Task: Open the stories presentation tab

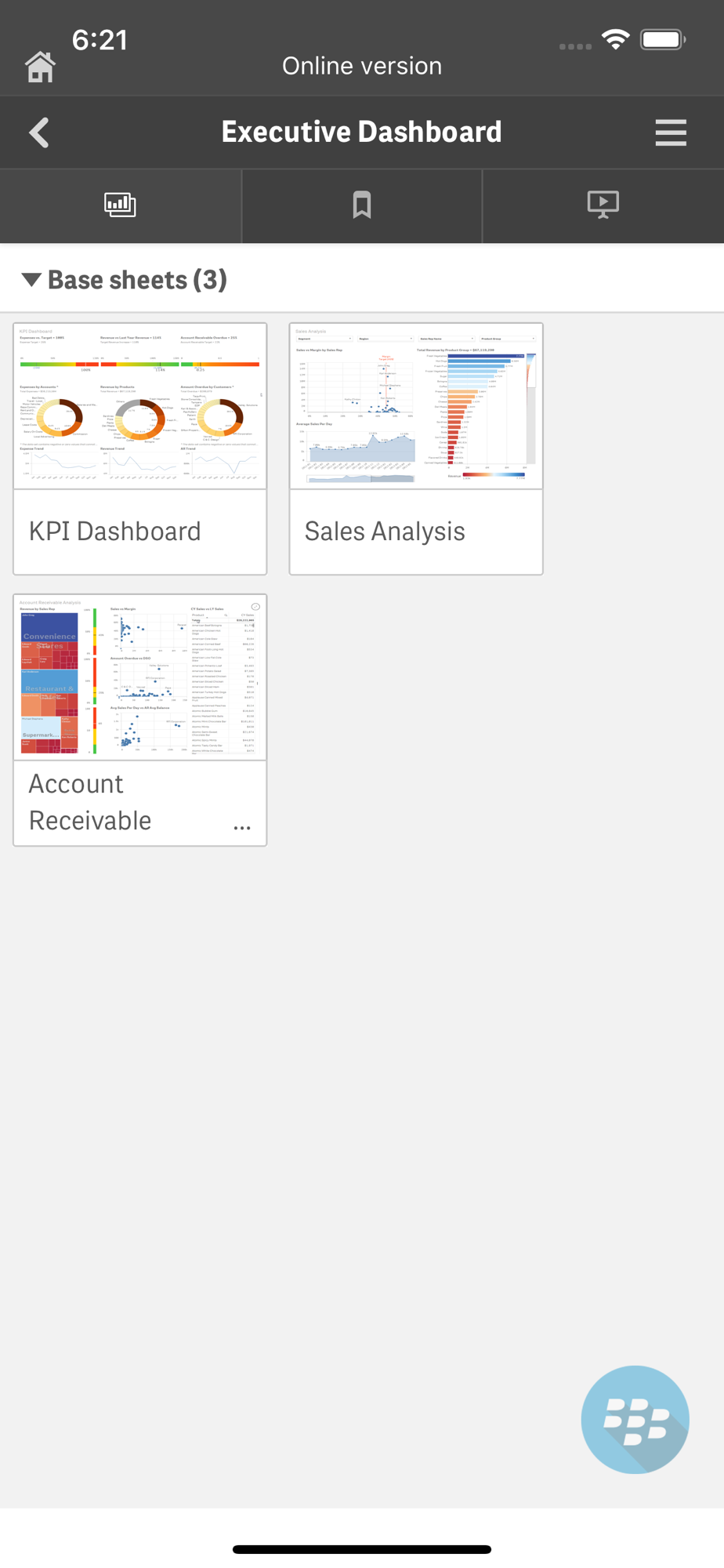Action: click(603, 205)
